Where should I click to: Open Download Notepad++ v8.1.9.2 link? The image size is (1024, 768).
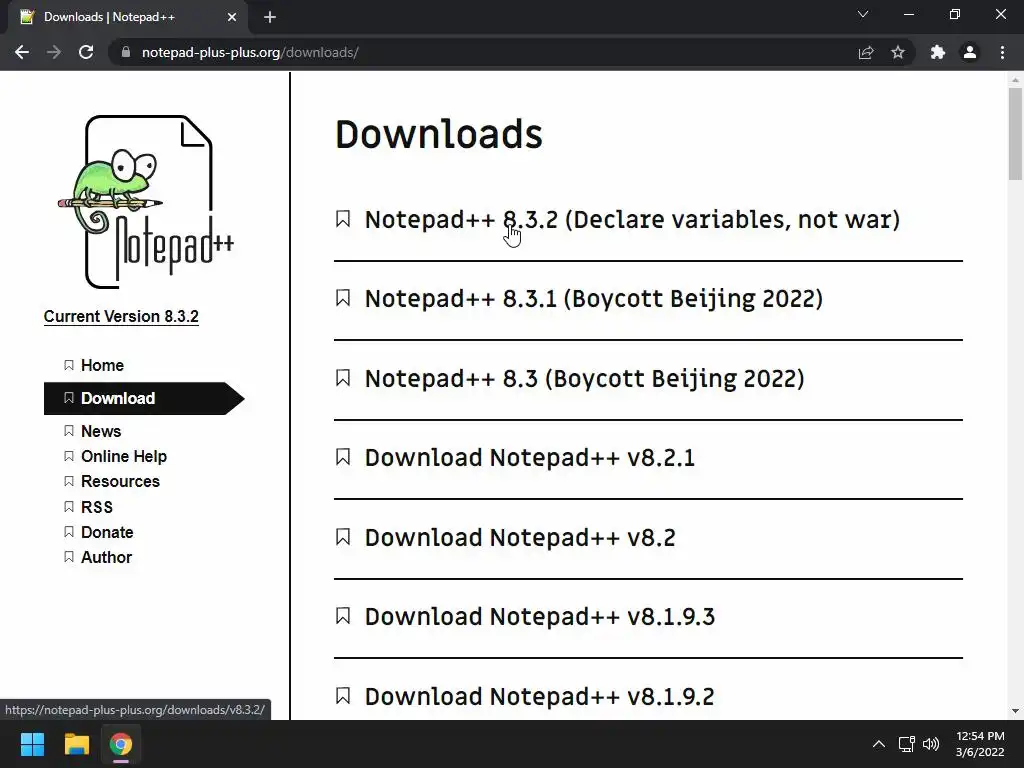(539, 697)
